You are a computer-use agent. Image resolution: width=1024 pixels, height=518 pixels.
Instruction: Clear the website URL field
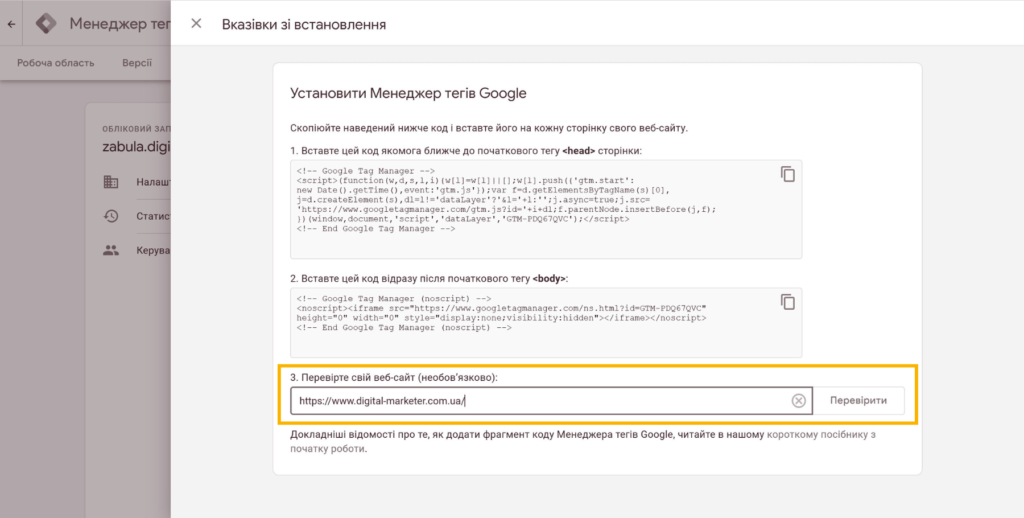point(798,401)
